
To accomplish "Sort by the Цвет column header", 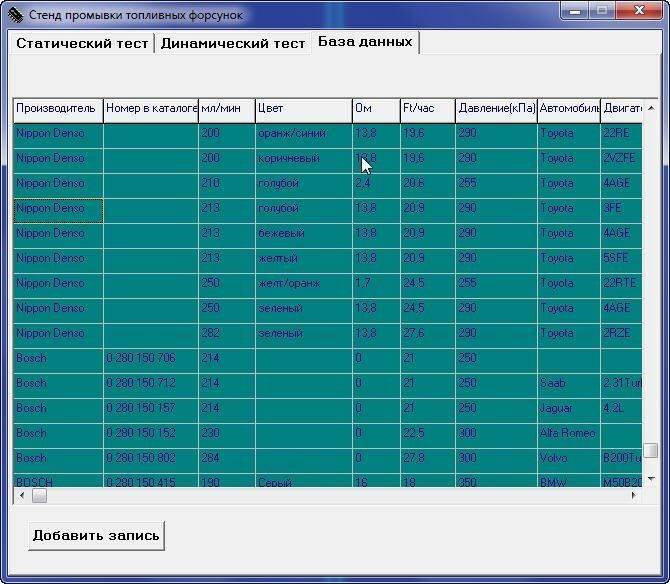I will [x=302, y=108].
